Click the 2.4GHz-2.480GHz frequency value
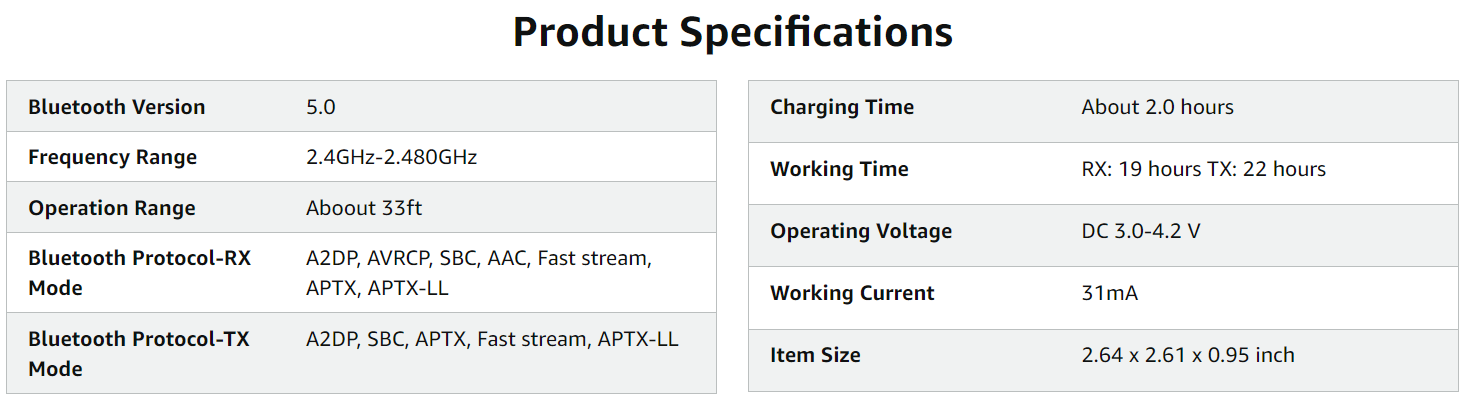 391,157
